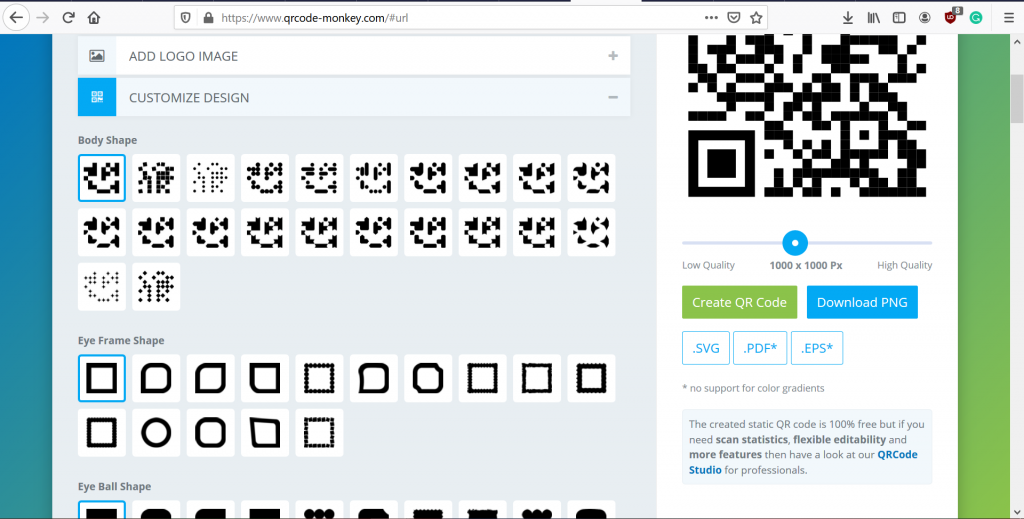Choose the horizontal bars body shape
Image resolution: width=1024 pixels, height=519 pixels.
319,178
